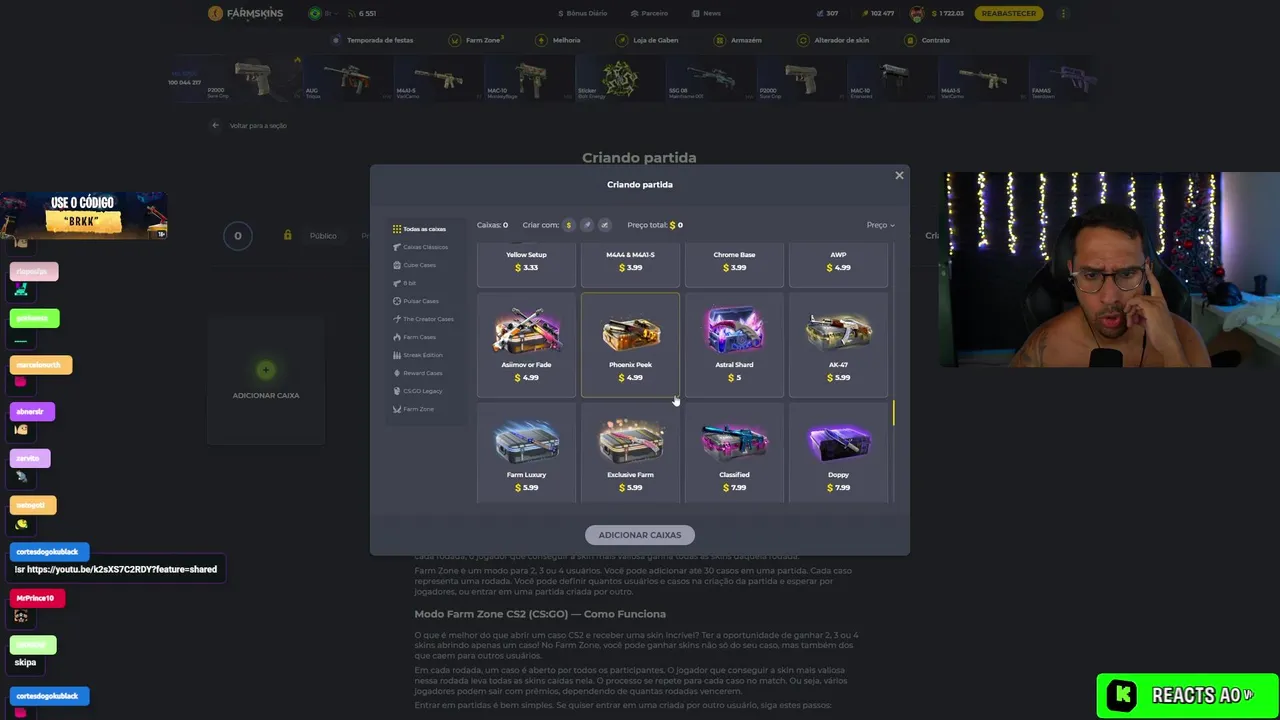1280x720 pixels.
Task: Select Todas as caixas category
Action: coord(420,229)
